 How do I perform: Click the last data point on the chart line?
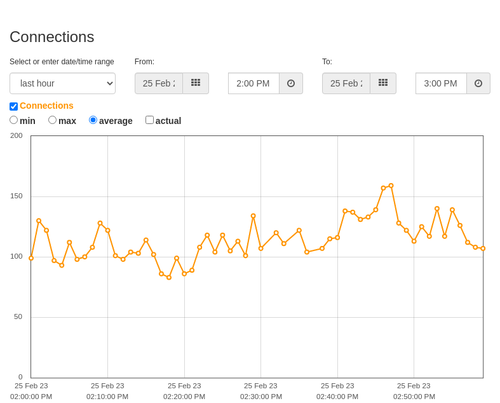483,248
